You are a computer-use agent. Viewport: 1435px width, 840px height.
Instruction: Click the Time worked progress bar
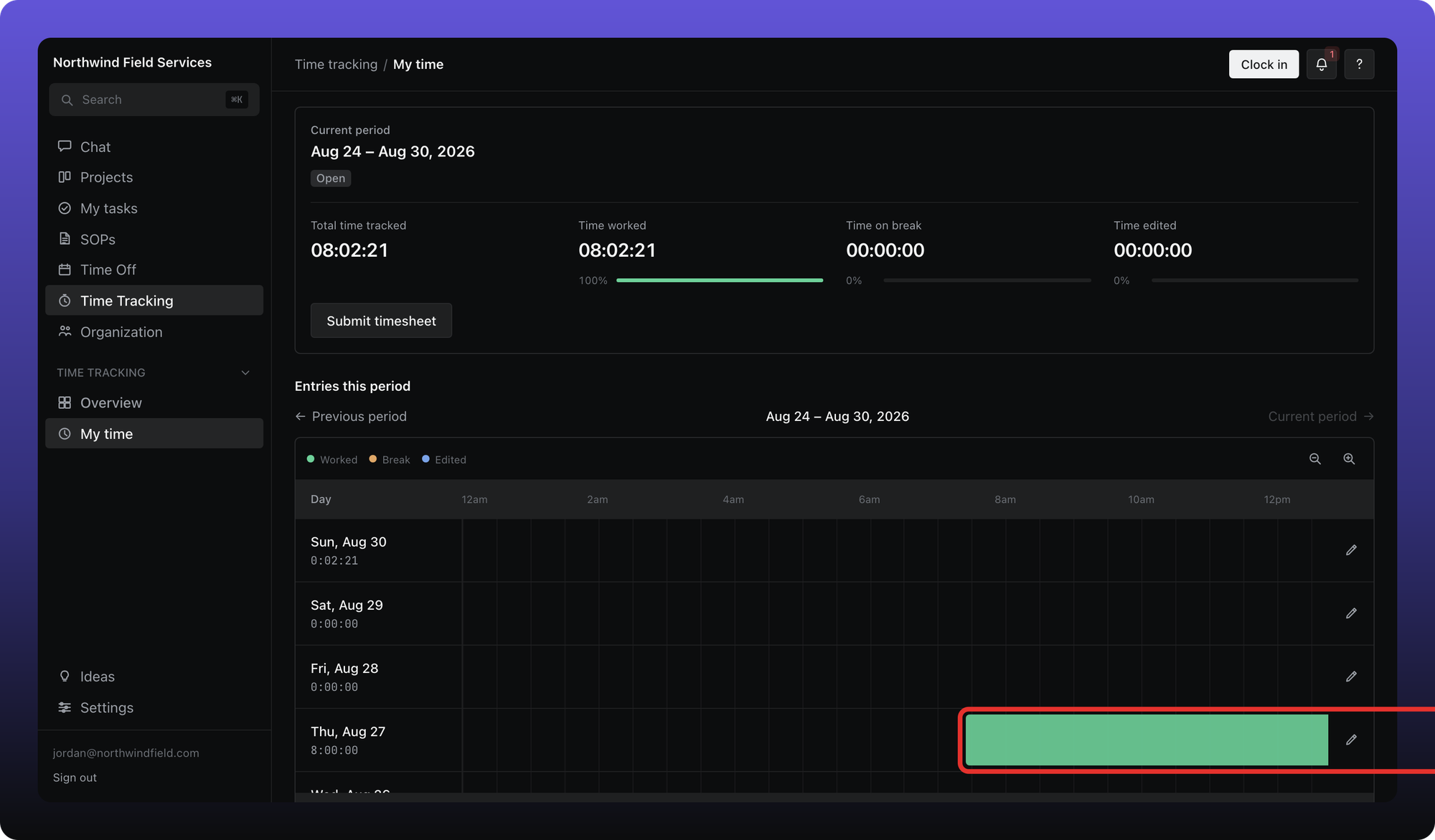point(720,280)
